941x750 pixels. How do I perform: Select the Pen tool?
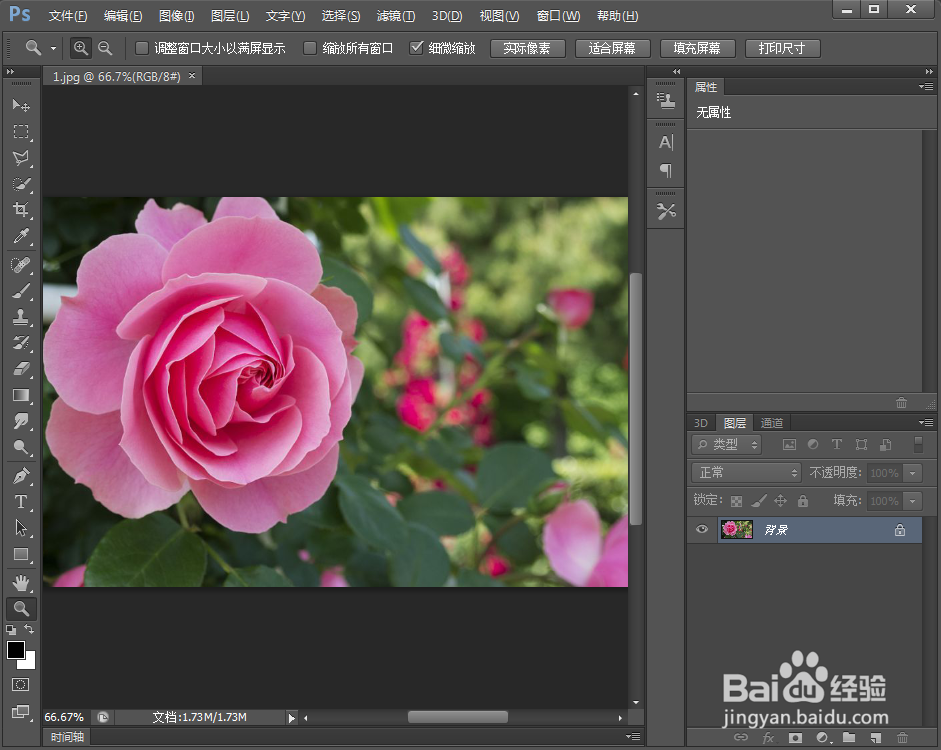(x=21, y=476)
